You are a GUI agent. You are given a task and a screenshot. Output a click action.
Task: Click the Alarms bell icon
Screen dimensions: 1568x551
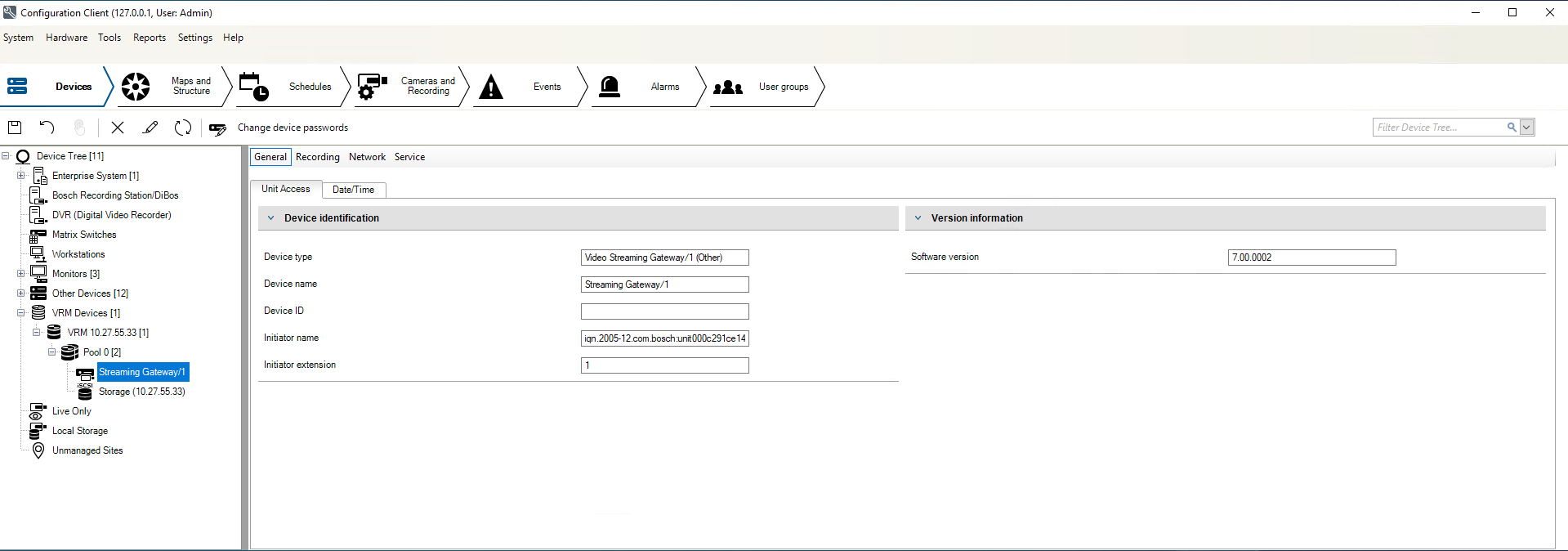click(610, 87)
